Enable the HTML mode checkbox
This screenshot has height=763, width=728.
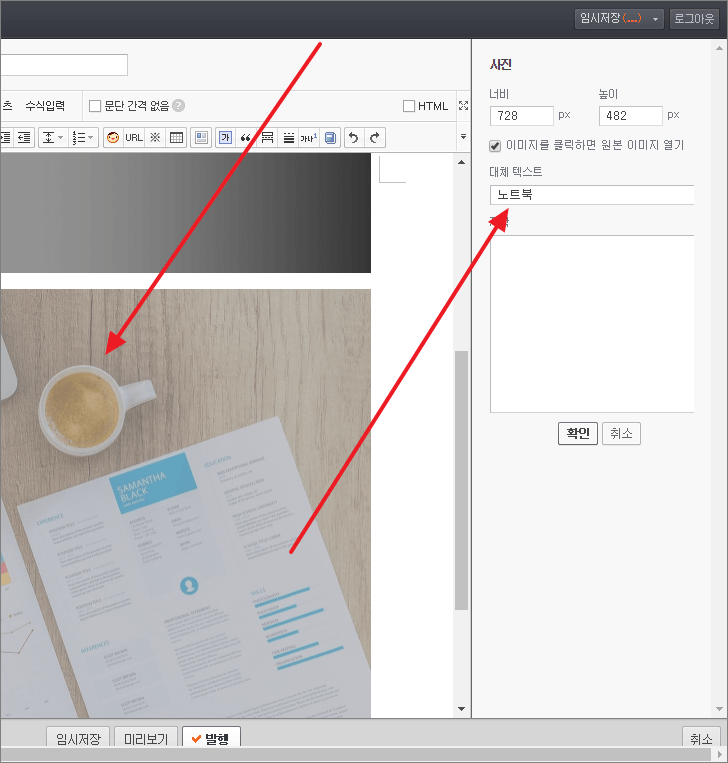point(409,106)
